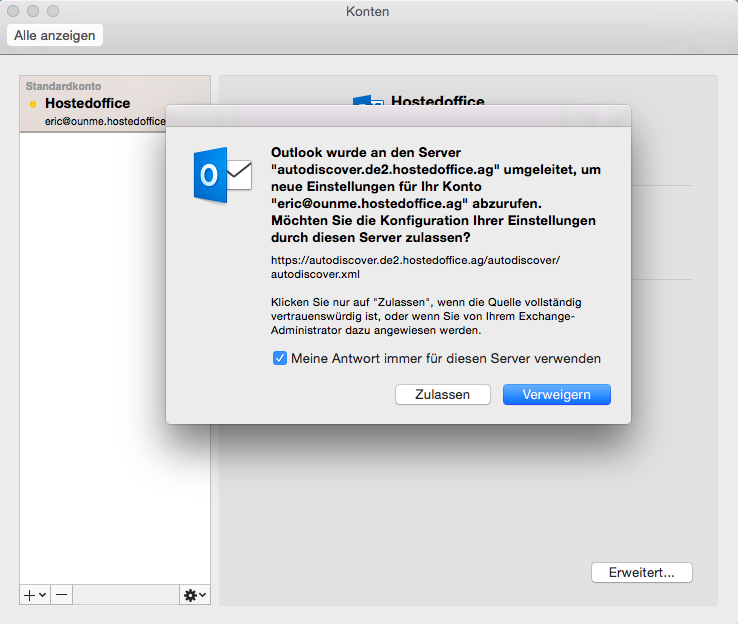Click the autodiscover.xml URL text

coord(415,267)
